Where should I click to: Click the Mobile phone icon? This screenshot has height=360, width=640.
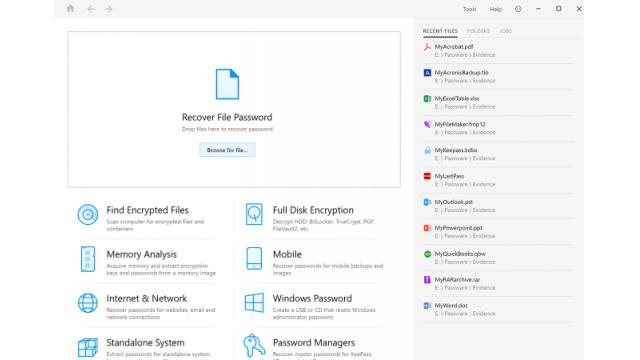pyautogui.click(x=254, y=258)
